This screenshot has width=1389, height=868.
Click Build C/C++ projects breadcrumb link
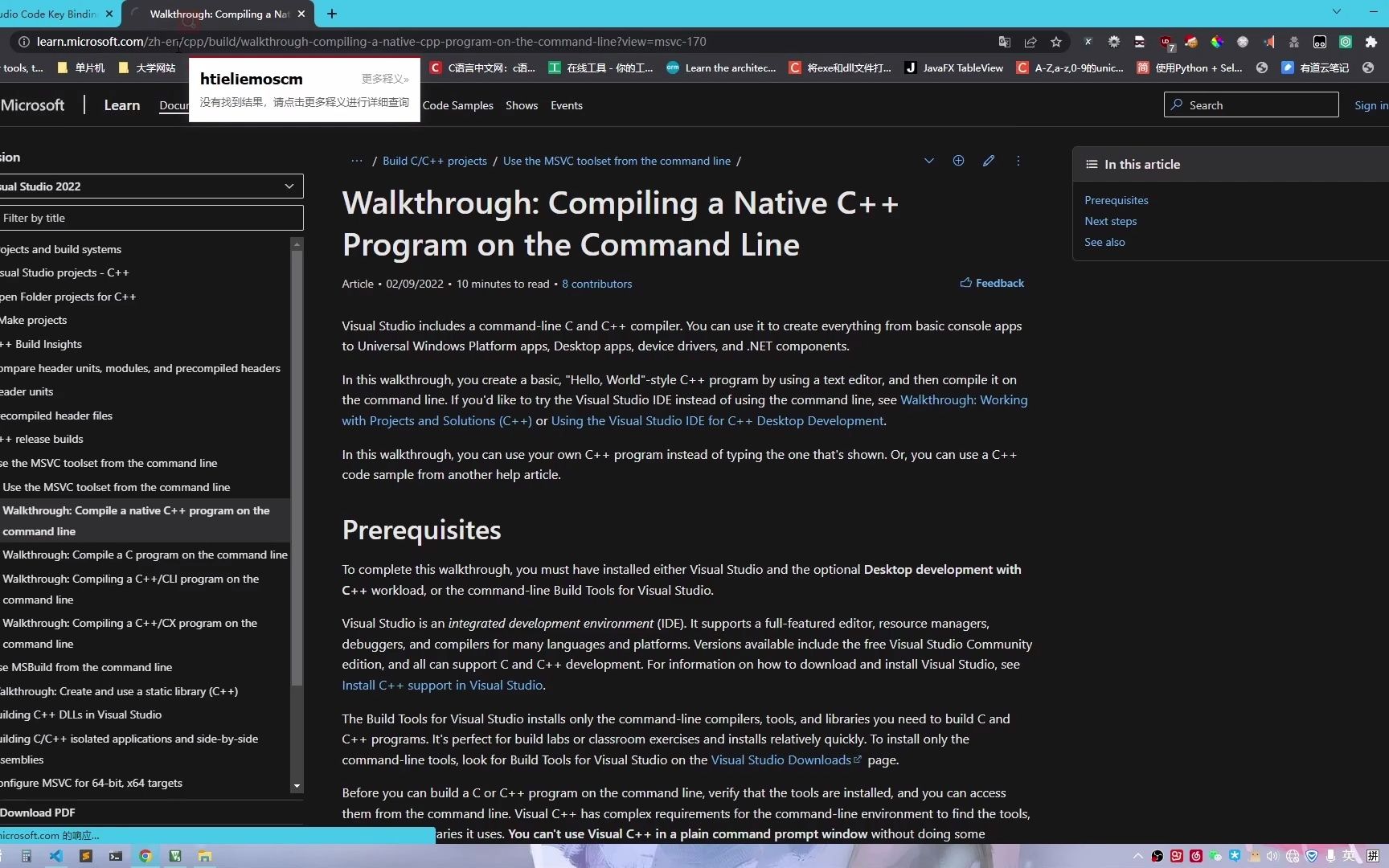click(435, 161)
